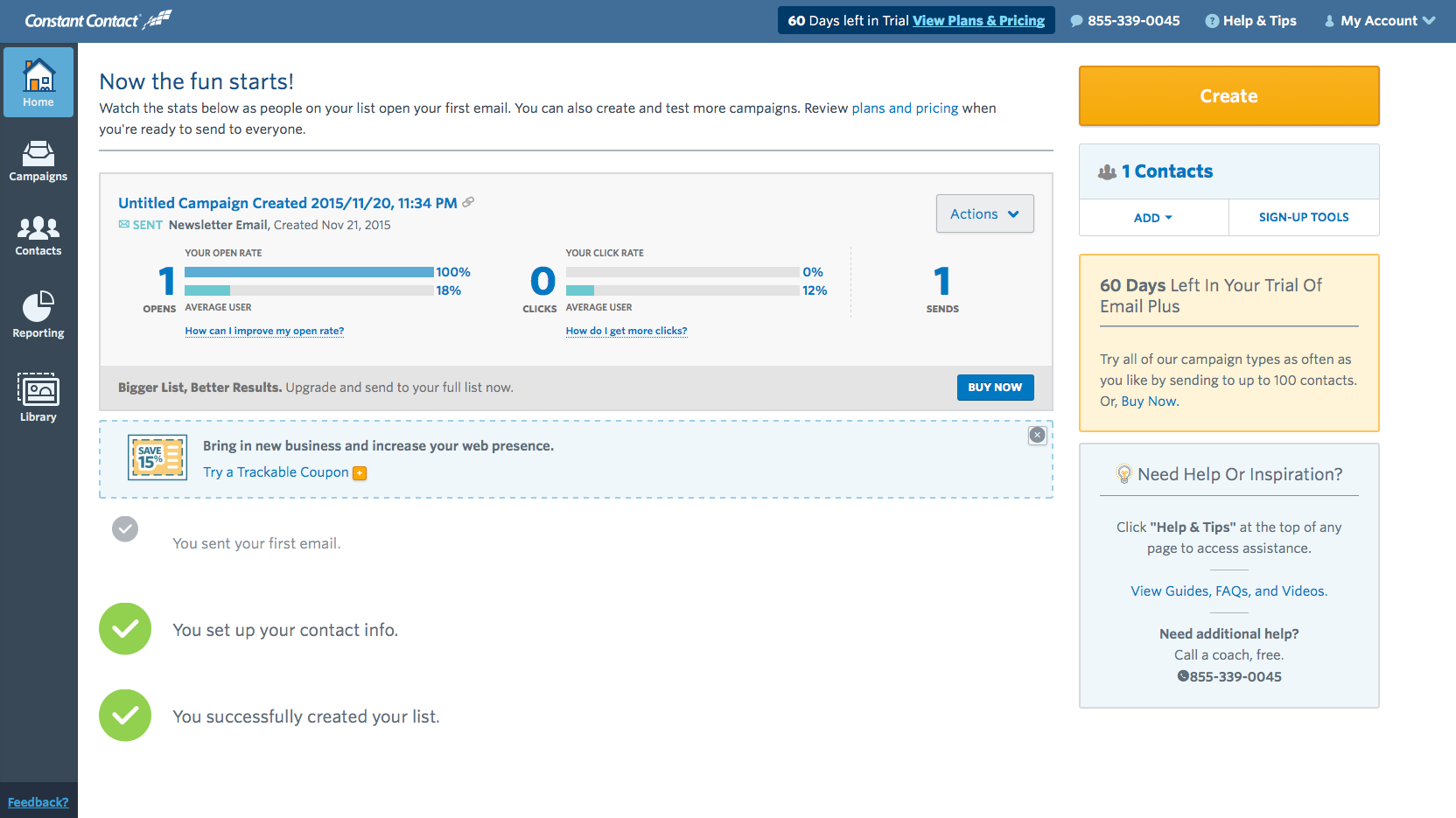
Task: Click the 855-339-0045 number in top bar
Action: pyautogui.click(x=1134, y=21)
